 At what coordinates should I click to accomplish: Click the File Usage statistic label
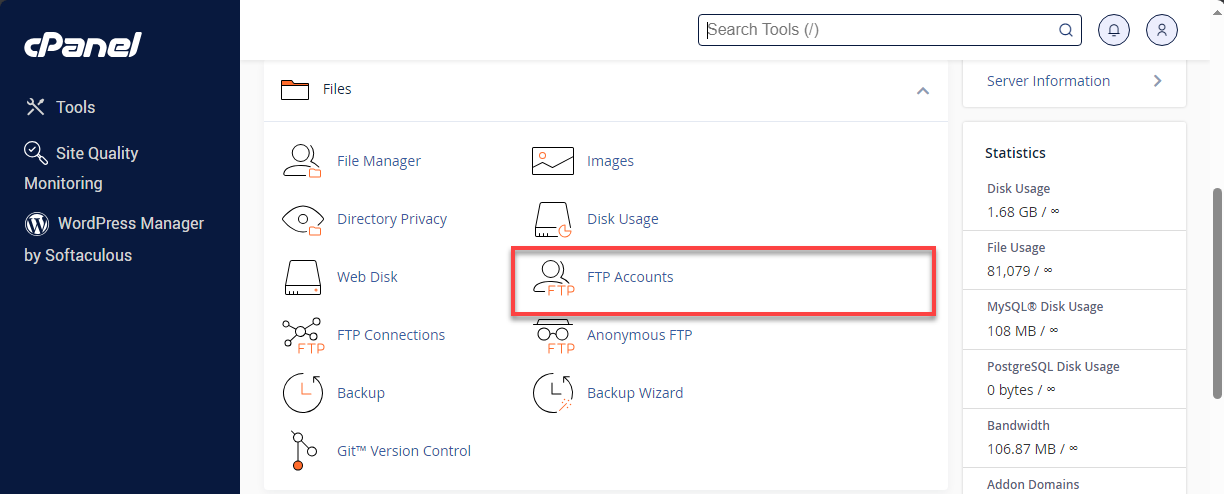[1016, 248]
